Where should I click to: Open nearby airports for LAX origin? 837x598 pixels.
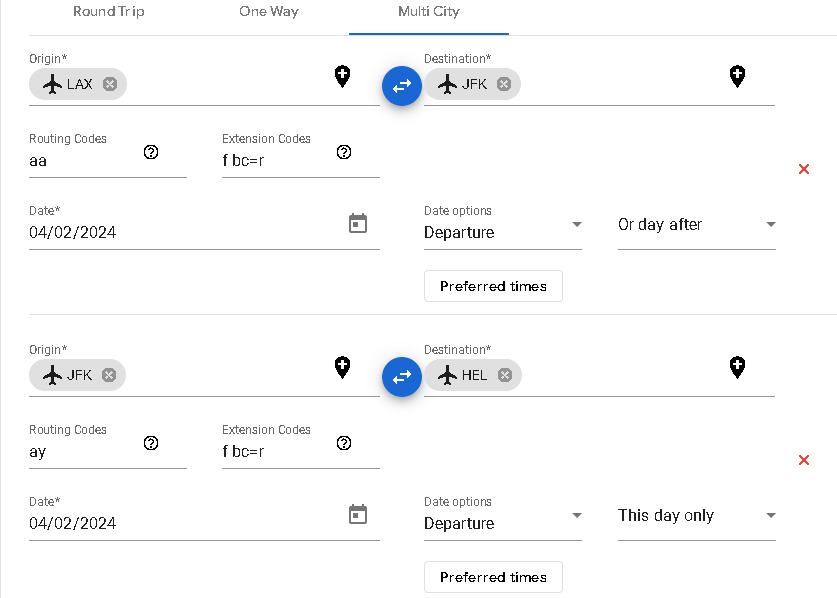click(x=342, y=76)
